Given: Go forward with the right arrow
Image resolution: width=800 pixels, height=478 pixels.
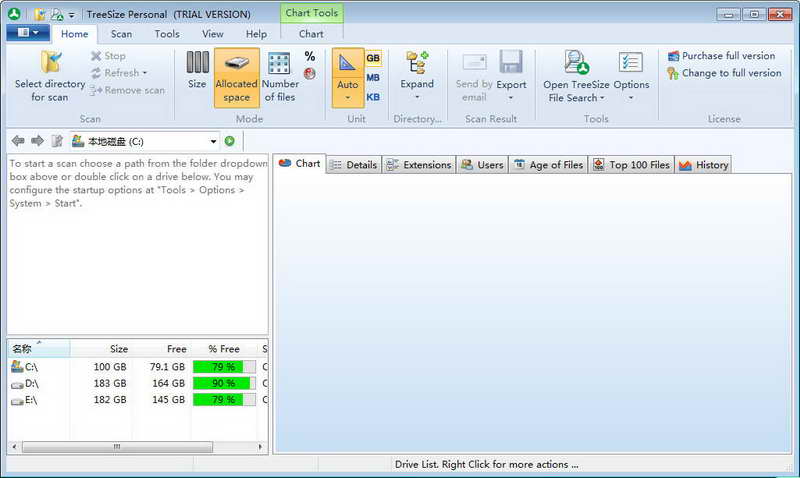Looking at the screenshot, I should click(37, 141).
